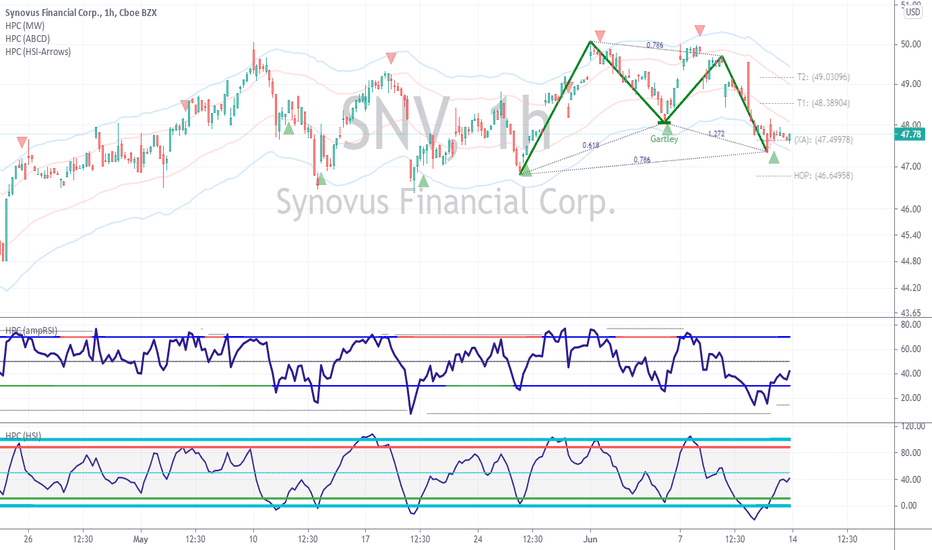Viewport: 932px width, 550px height.
Task: Click the HOP: (46.64958) level label
Action: pyautogui.click(x=823, y=176)
